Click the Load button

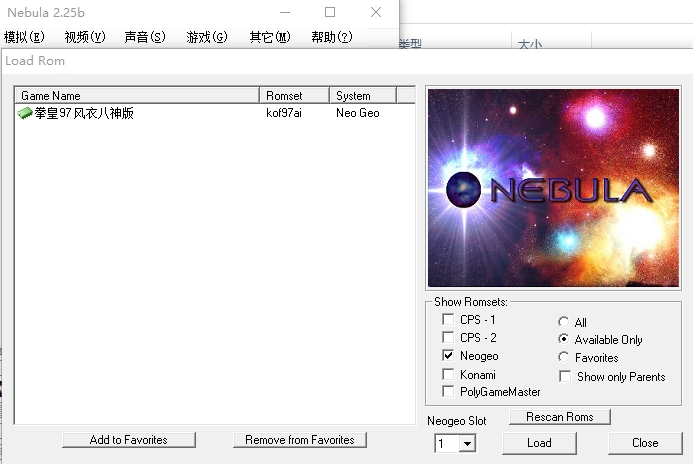pos(539,443)
